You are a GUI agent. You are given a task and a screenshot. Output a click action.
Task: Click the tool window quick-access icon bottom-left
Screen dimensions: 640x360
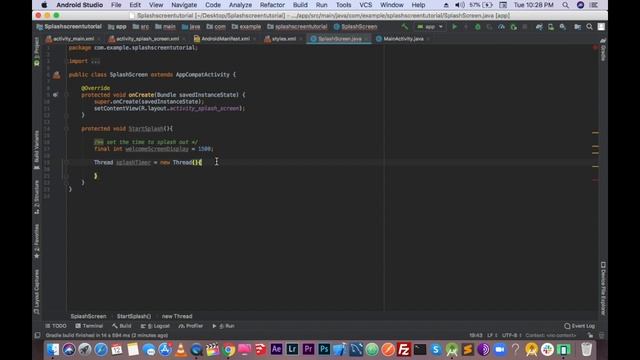tap(37, 336)
